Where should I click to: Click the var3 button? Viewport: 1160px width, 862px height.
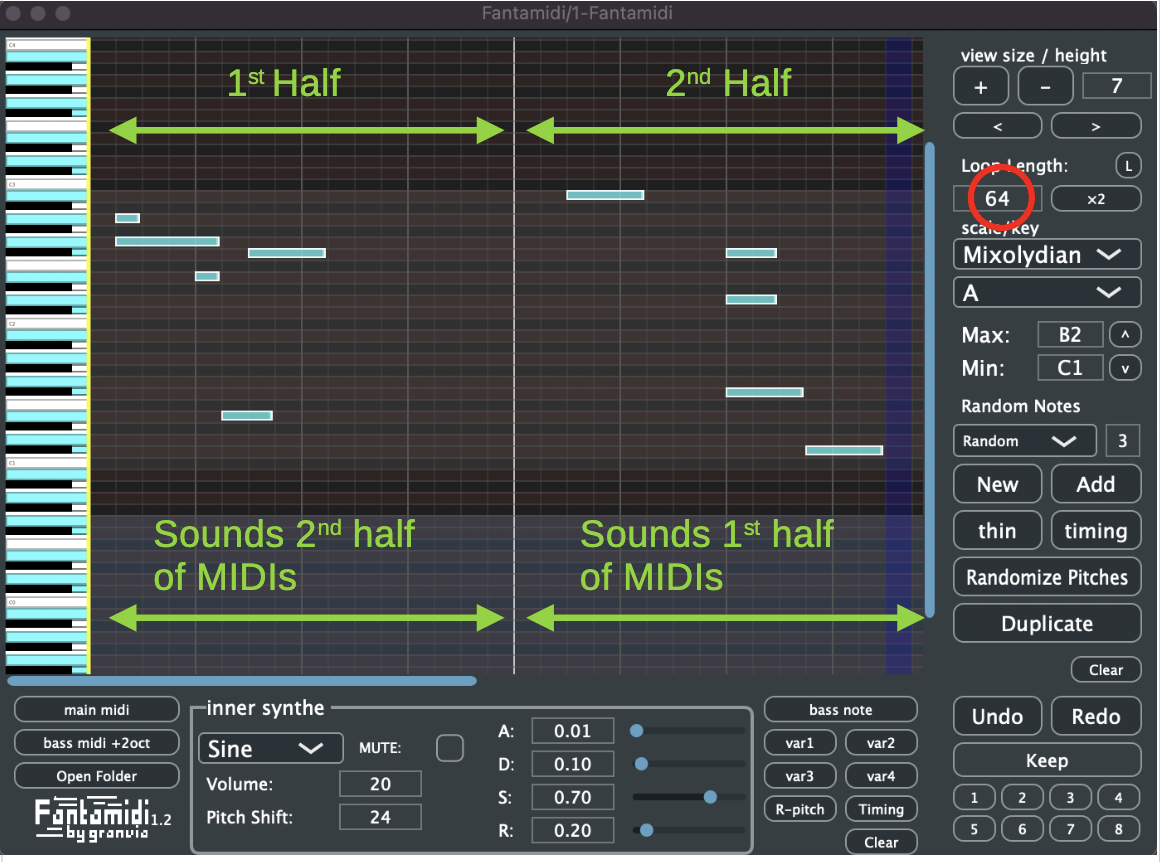tap(800, 776)
